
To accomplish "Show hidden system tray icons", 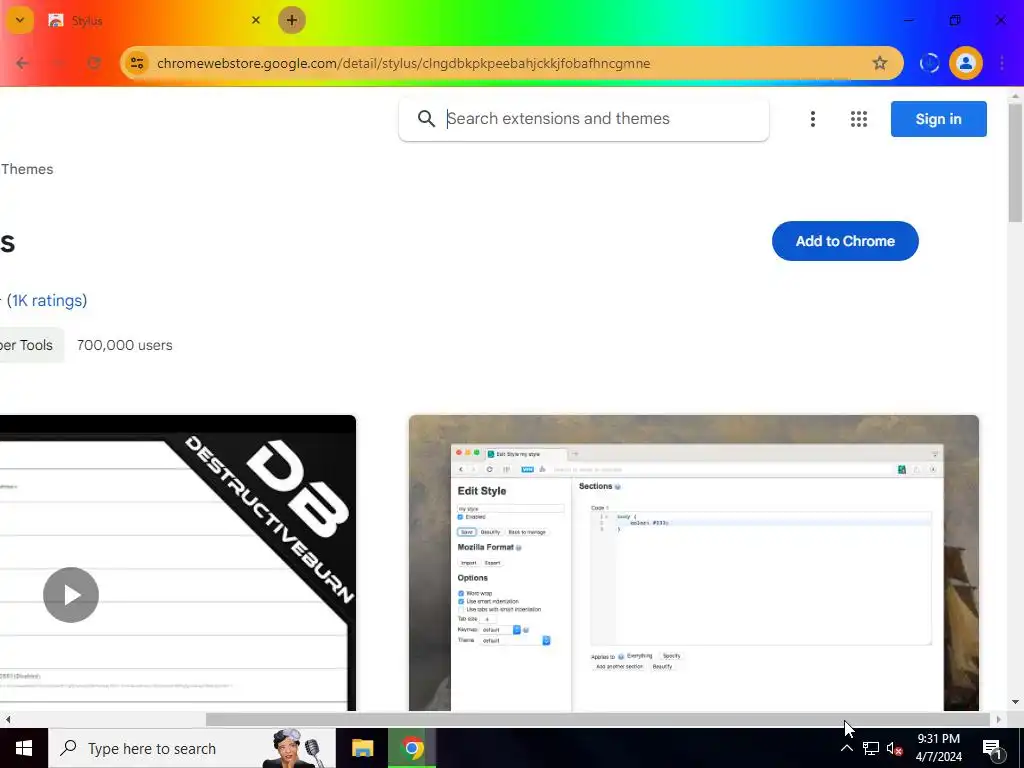I will click(x=846, y=748).
